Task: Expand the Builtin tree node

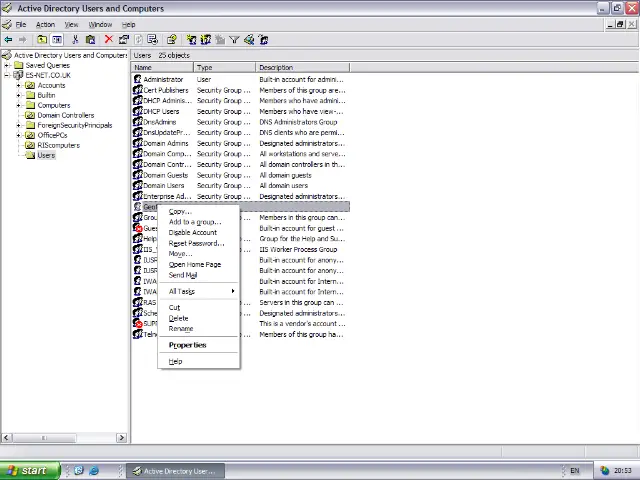Action: pyautogui.click(x=18, y=95)
